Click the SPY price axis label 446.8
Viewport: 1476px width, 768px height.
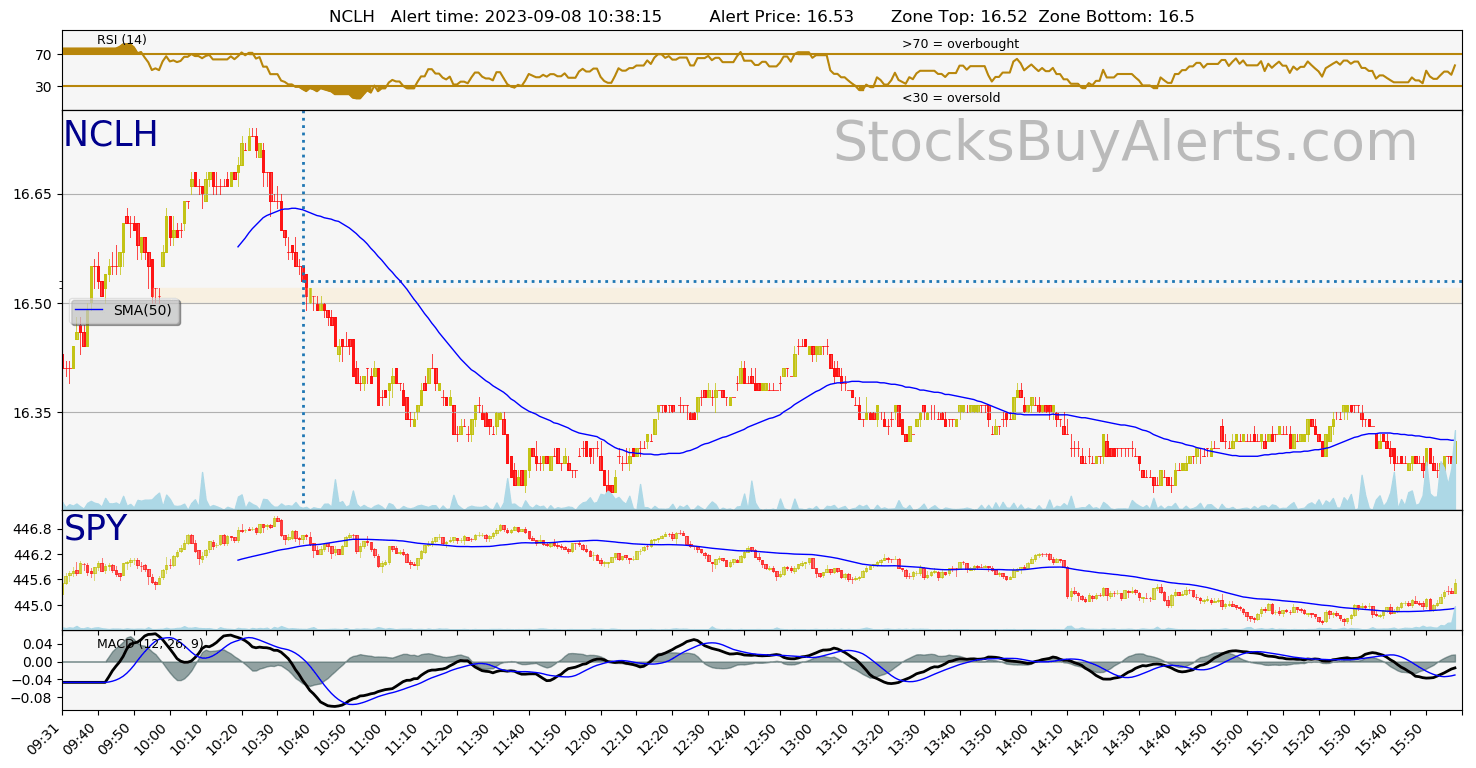(32, 529)
